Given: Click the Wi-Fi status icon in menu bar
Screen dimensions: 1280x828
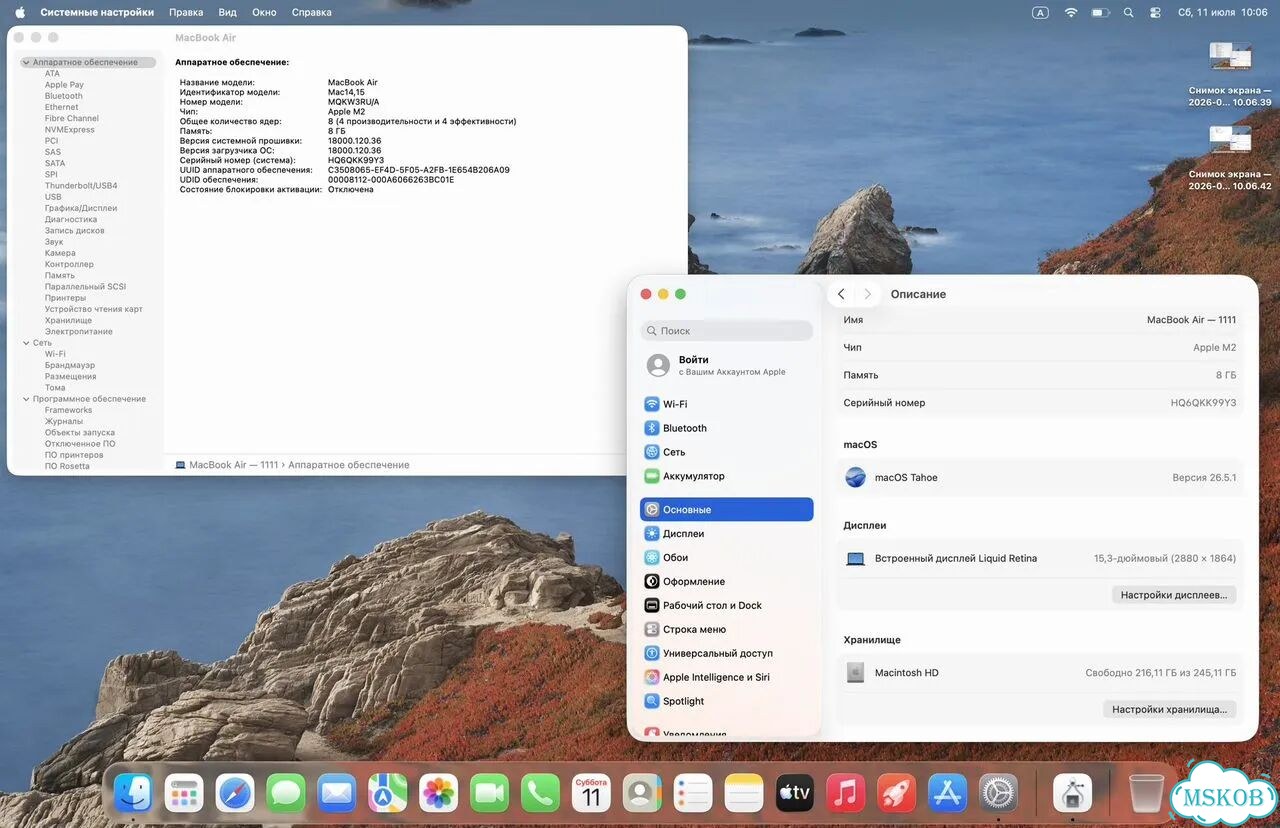Looking at the screenshot, I should (1071, 12).
